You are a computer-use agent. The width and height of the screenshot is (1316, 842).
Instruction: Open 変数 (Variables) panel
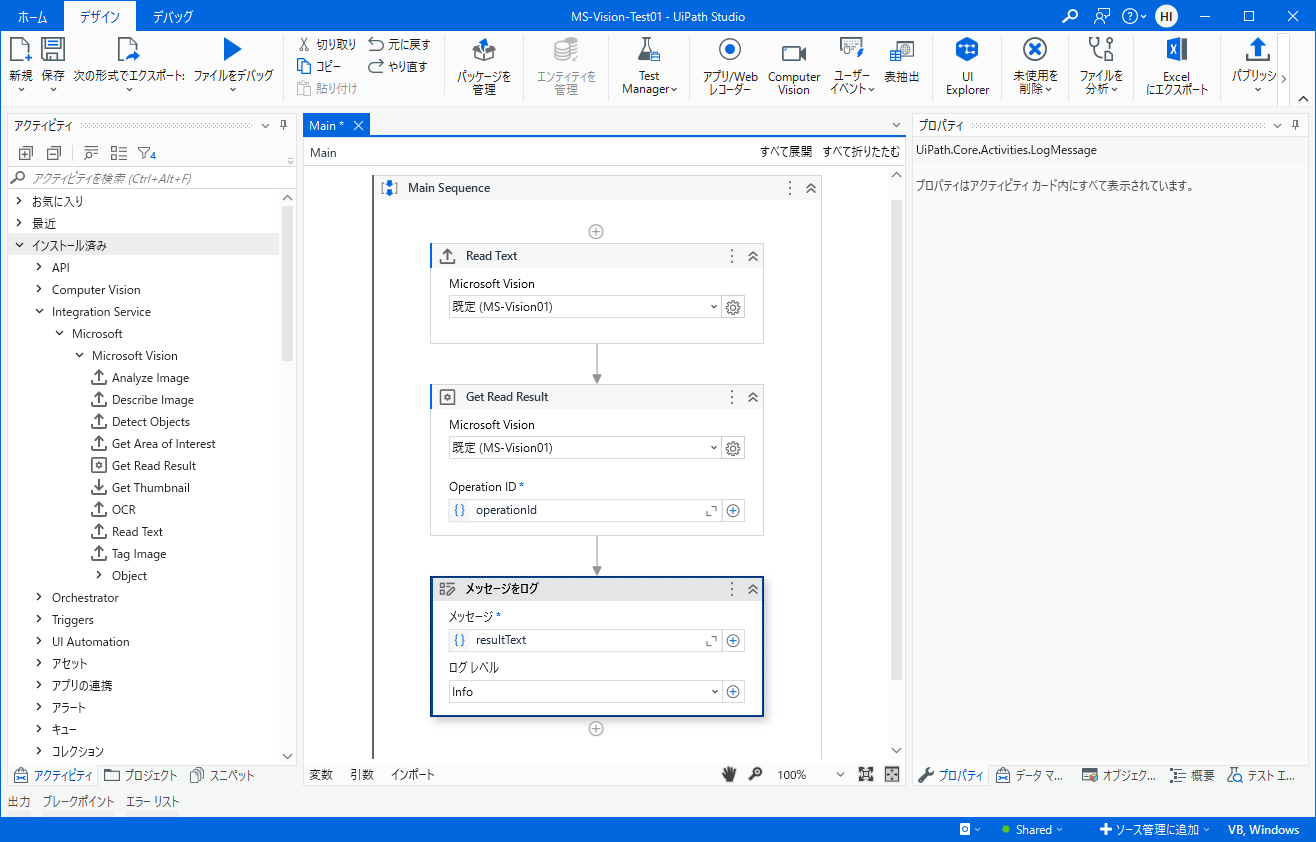click(x=321, y=774)
